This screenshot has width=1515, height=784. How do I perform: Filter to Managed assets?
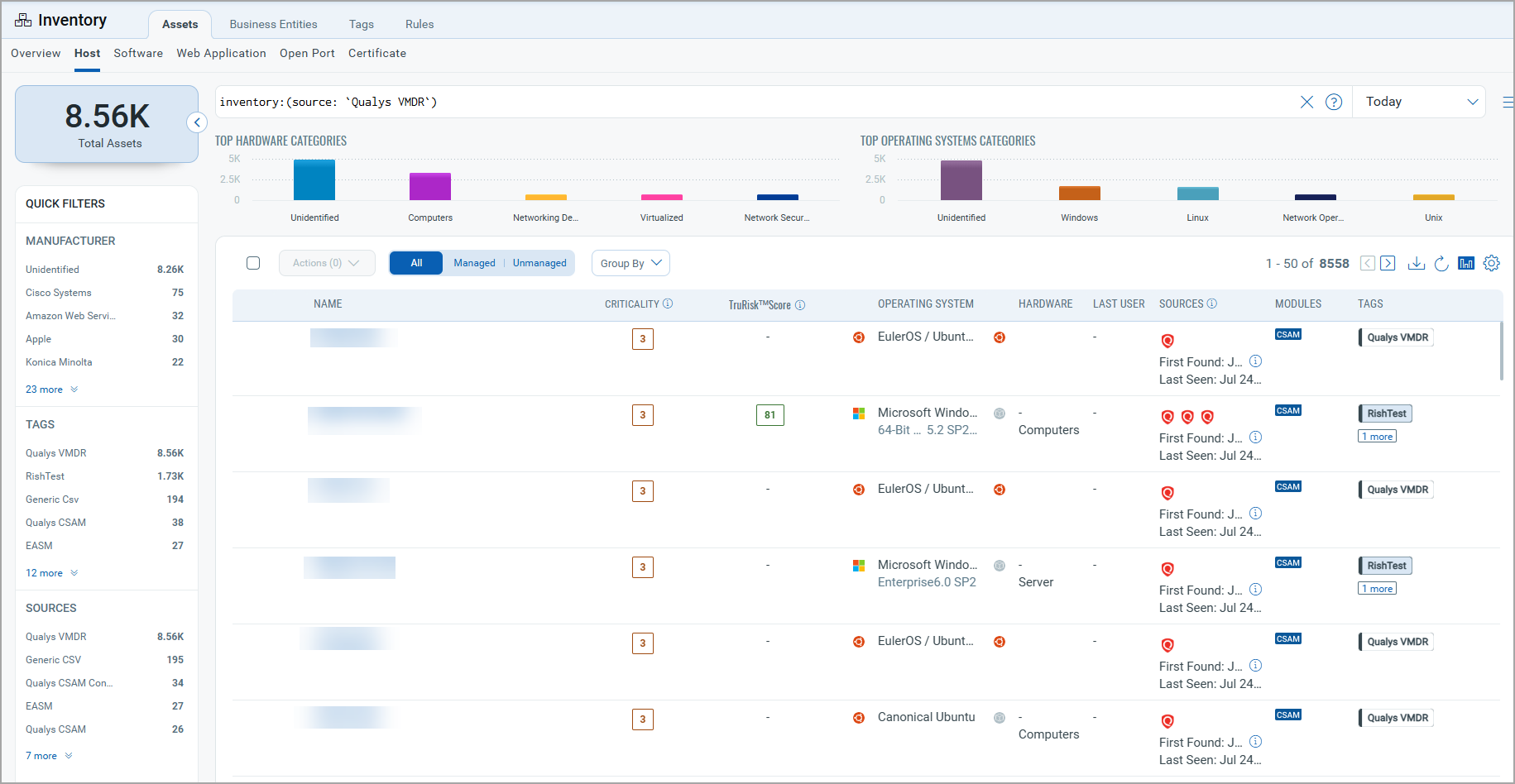tap(474, 263)
